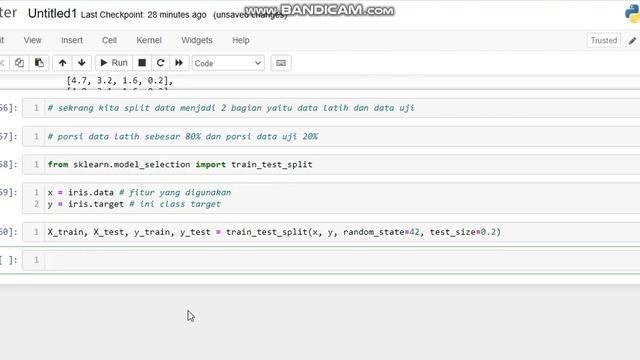Move selected cell up
640x360 pixels.
click(x=62, y=63)
